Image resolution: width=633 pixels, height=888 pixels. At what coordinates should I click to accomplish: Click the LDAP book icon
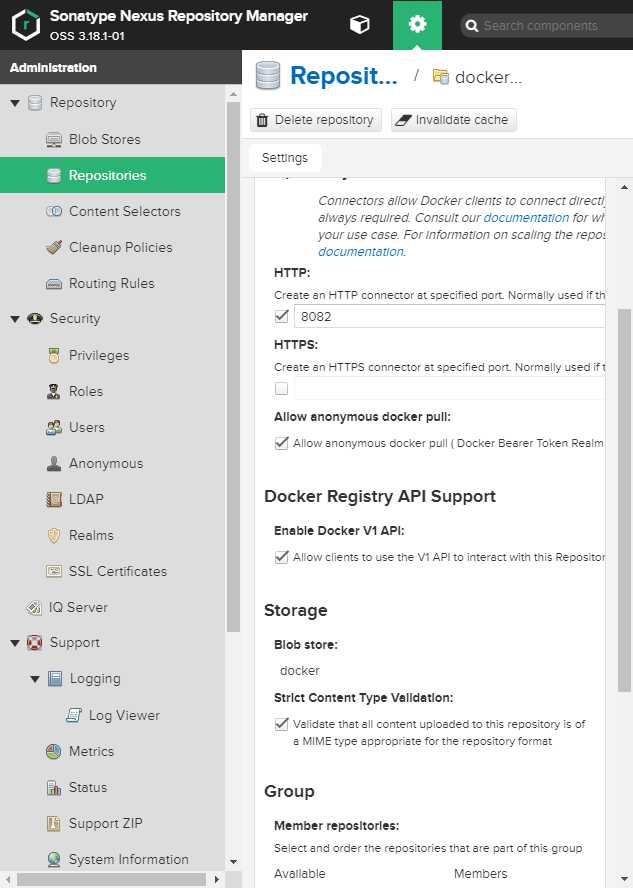click(x=54, y=500)
